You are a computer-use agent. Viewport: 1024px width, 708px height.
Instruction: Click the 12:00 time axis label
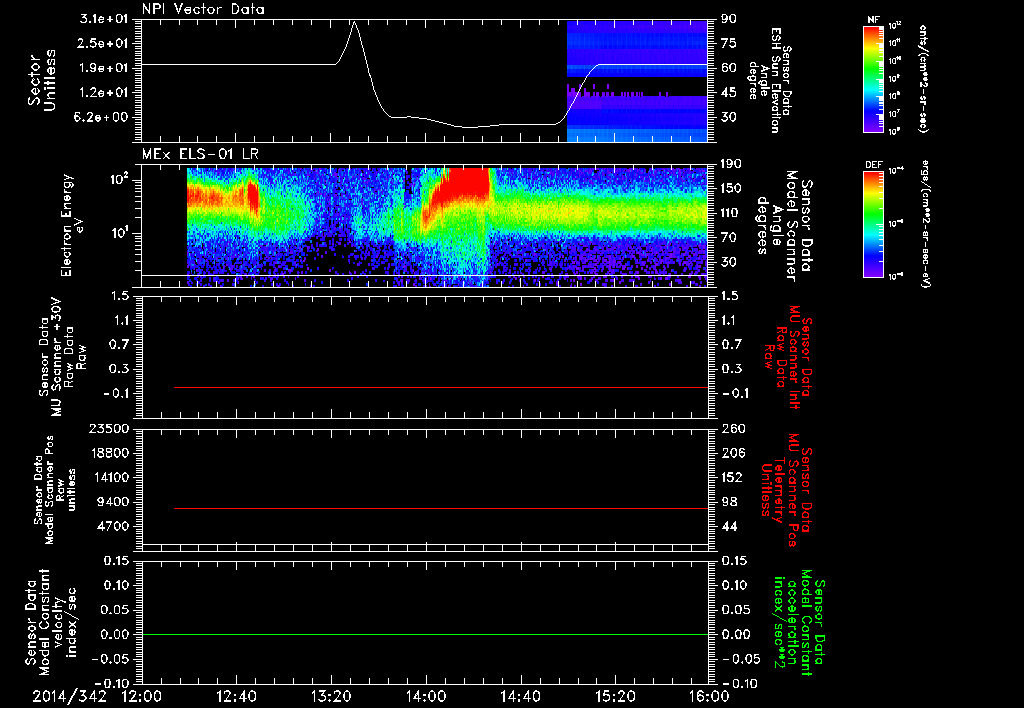tap(142, 696)
